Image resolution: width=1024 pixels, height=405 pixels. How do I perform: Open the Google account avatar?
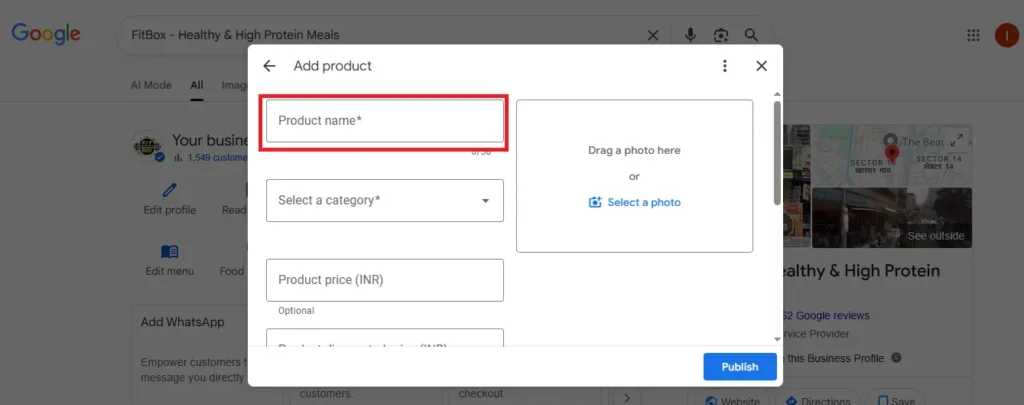pos(1006,35)
